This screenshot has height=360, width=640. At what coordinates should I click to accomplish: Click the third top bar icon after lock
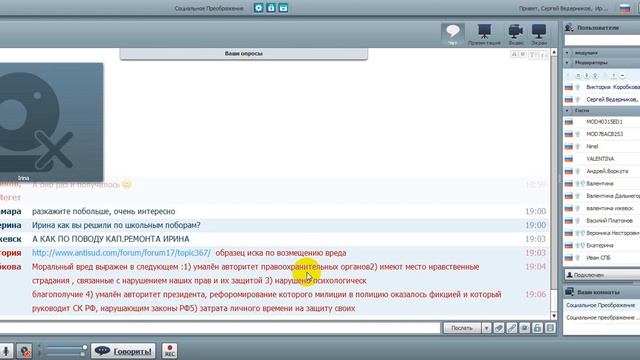click(283, 8)
